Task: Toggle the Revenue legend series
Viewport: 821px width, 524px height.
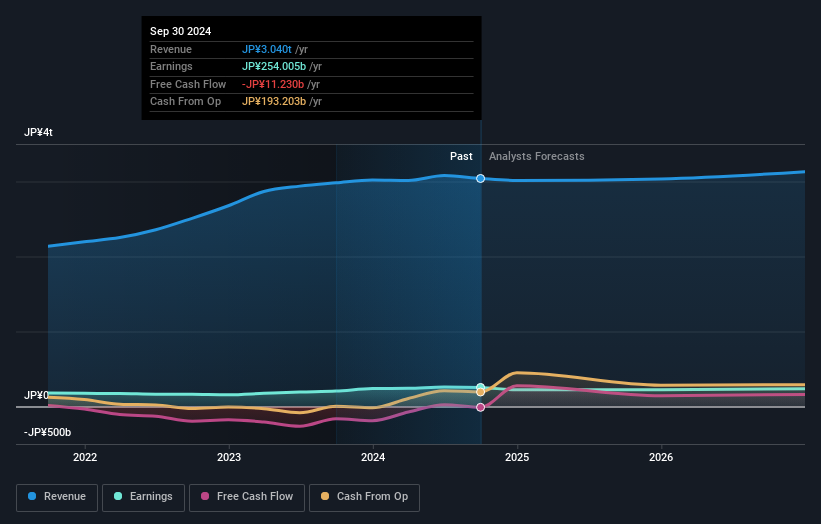Action: [57, 497]
